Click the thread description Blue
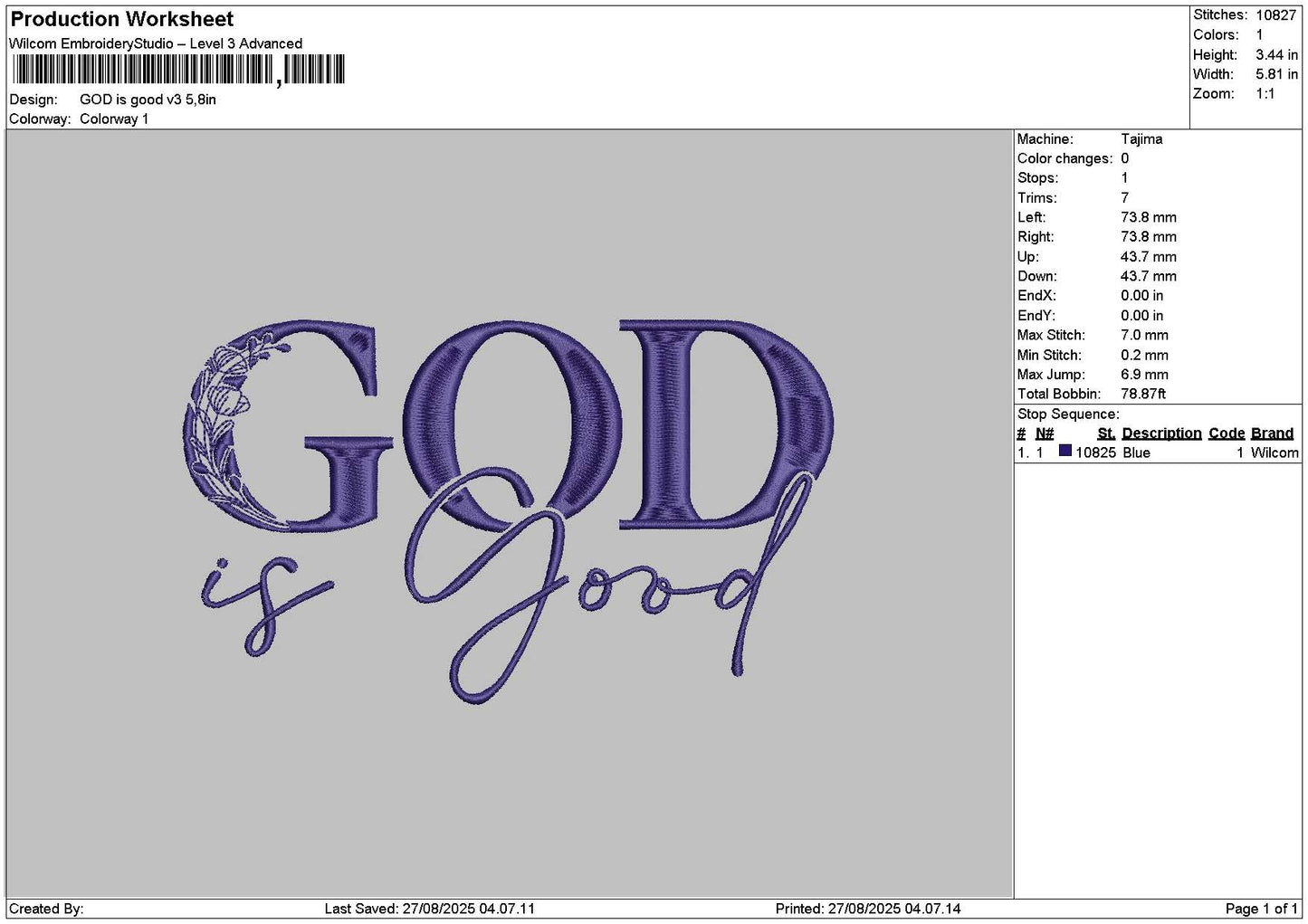The width and height of the screenshot is (1308, 924). click(1136, 452)
